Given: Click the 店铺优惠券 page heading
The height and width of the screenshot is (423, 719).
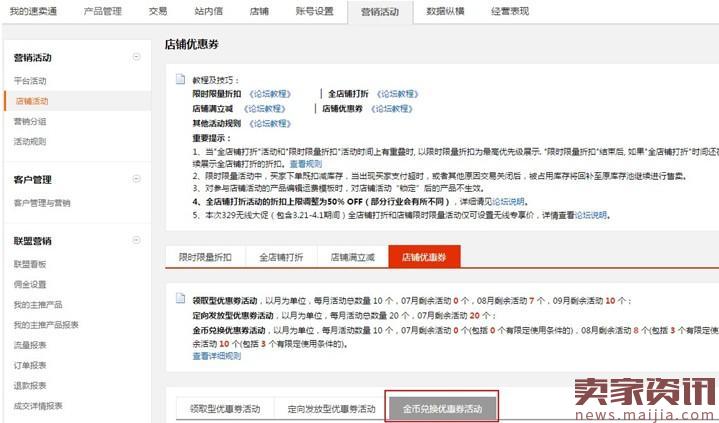Looking at the screenshot, I should [x=192, y=45].
